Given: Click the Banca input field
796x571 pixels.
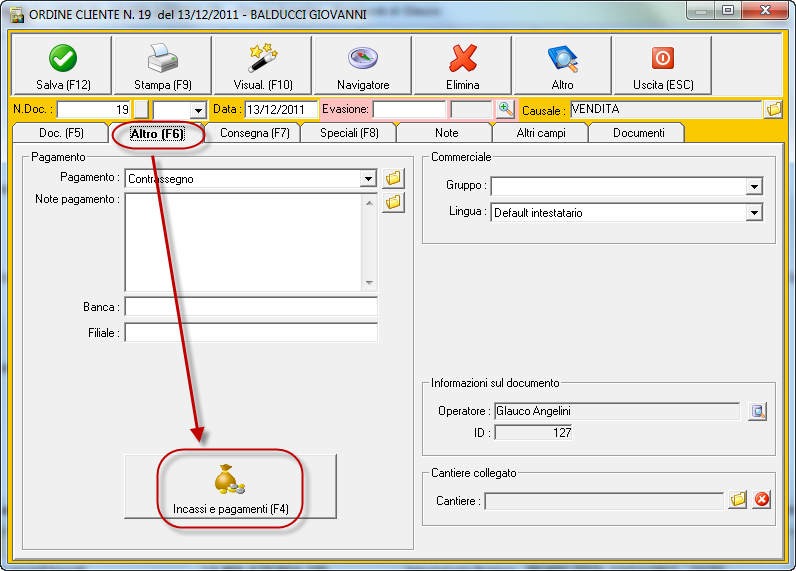Looking at the screenshot, I should [x=251, y=307].
